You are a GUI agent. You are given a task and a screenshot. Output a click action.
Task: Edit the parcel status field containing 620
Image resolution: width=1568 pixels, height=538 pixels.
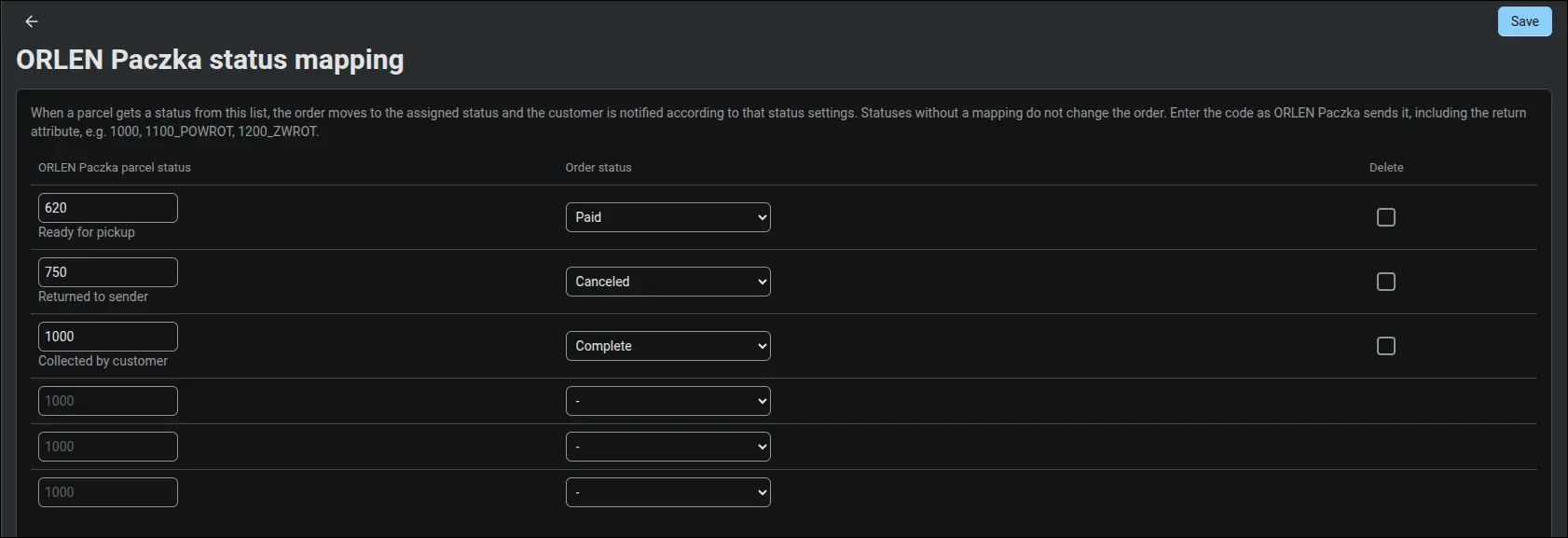(108, 208)
